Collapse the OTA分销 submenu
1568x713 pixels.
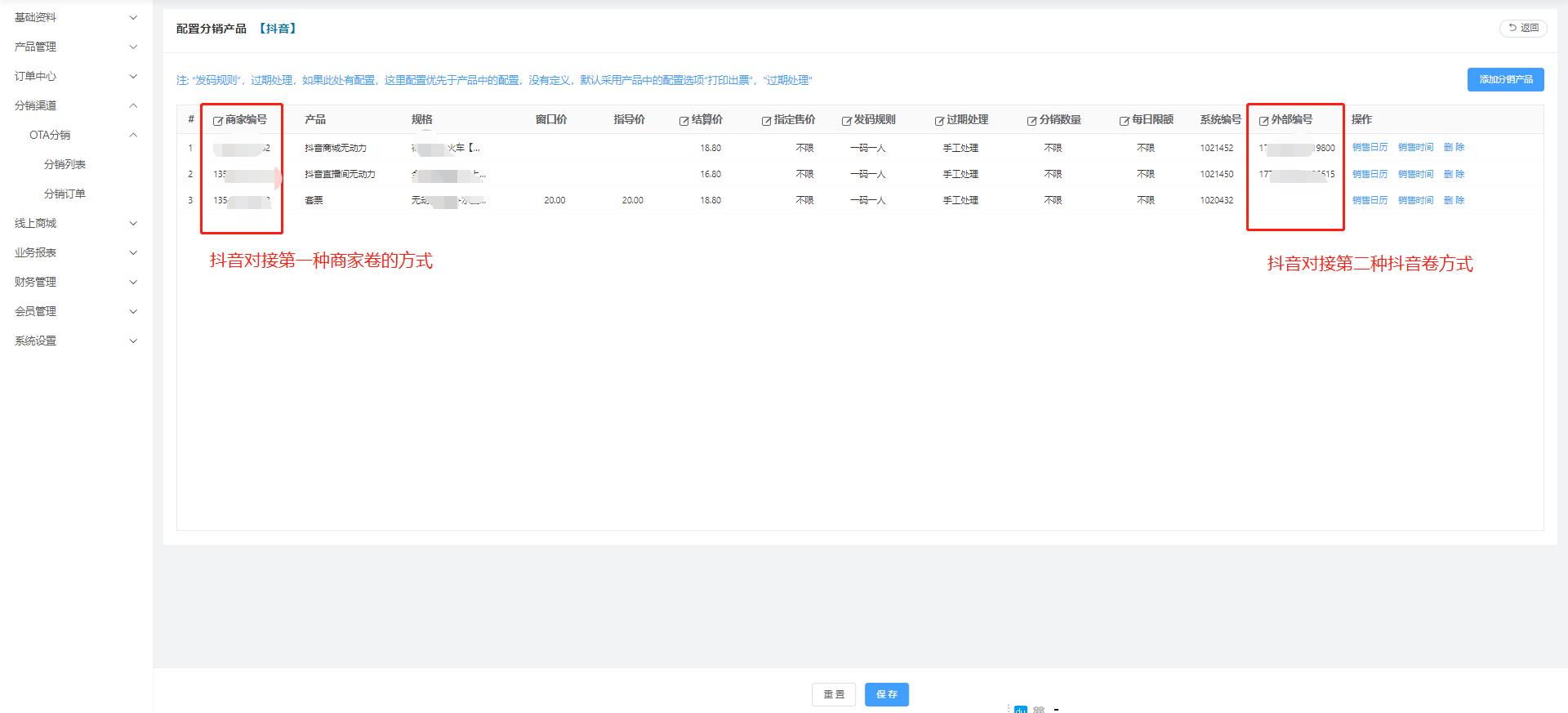point(82,135)
